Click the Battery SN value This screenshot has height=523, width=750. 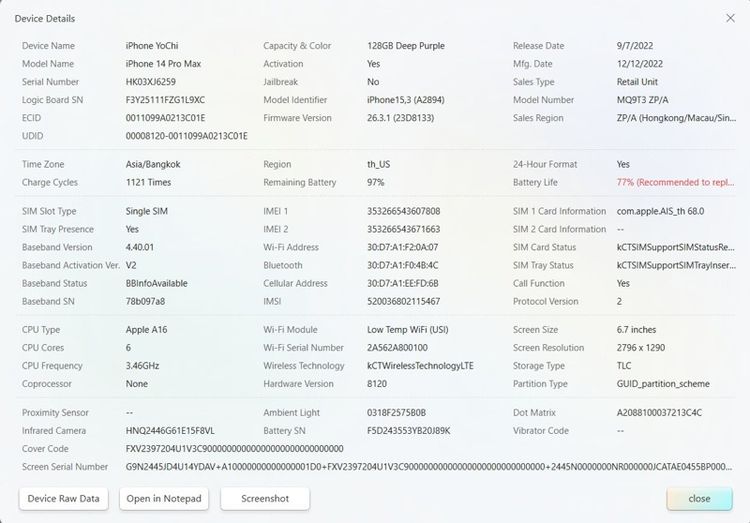click(x=408, y=430)
